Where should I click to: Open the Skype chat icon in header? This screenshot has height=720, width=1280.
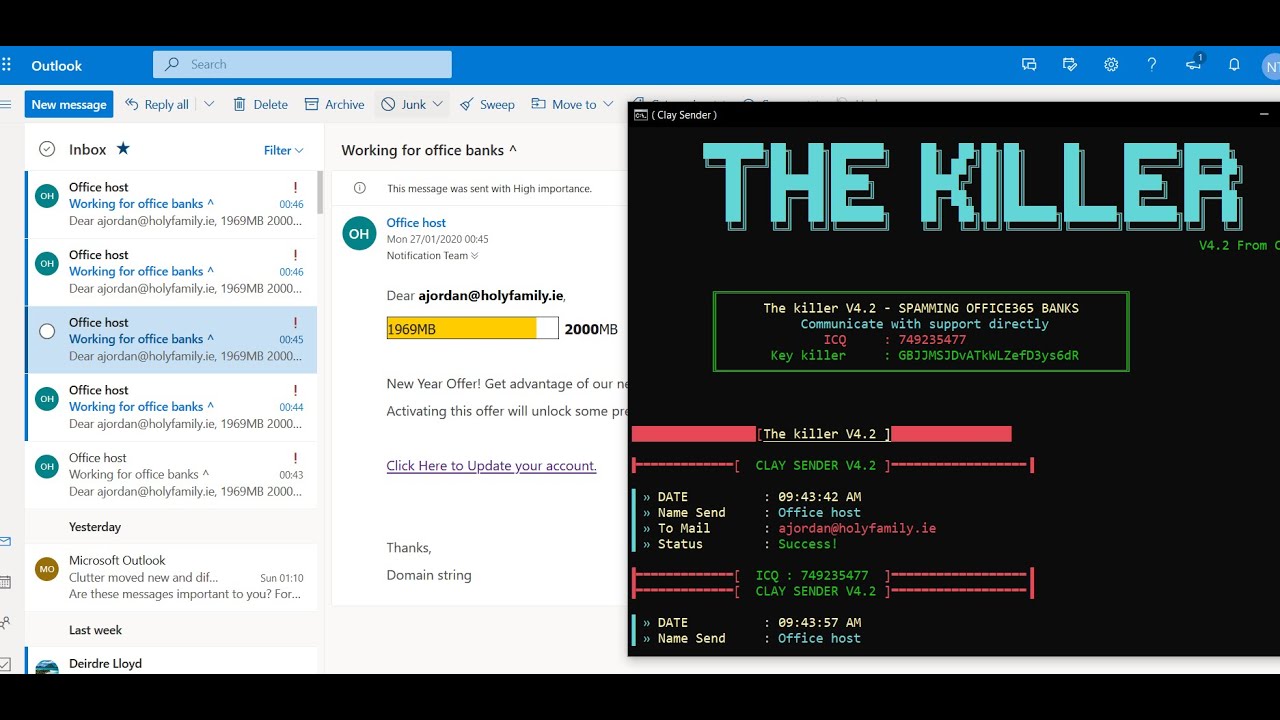1029,65
